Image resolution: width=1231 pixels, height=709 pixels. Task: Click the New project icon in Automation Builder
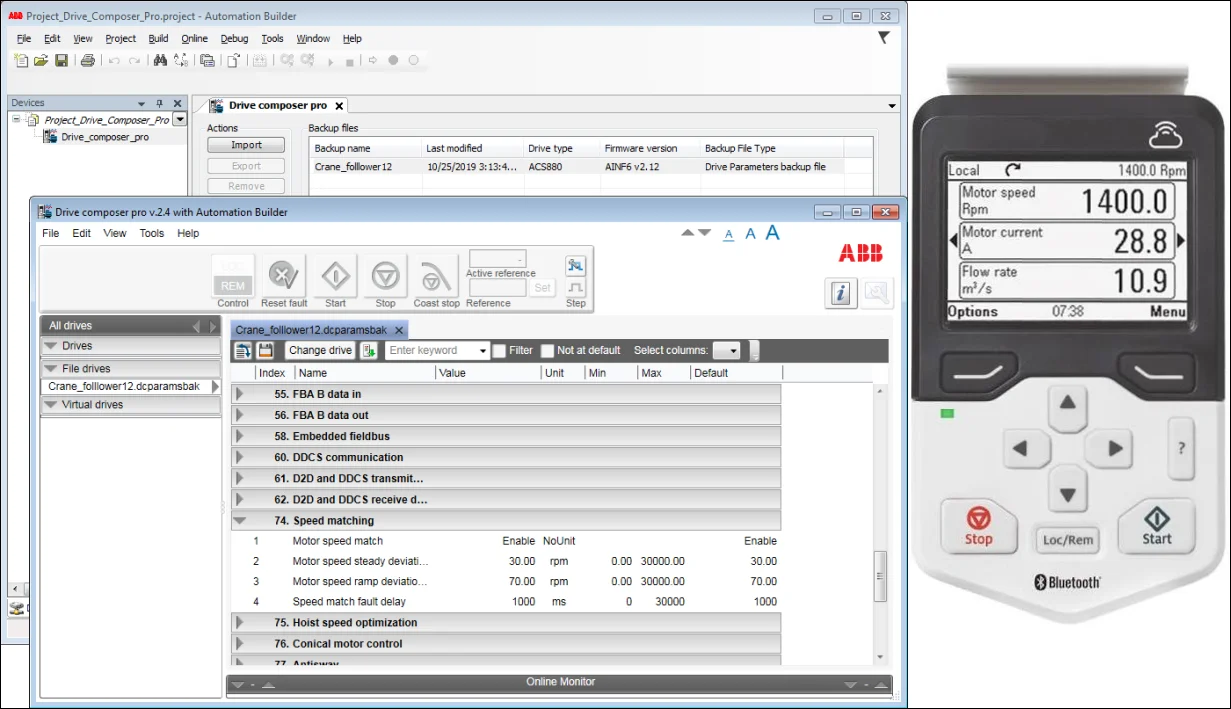point(21,61)
